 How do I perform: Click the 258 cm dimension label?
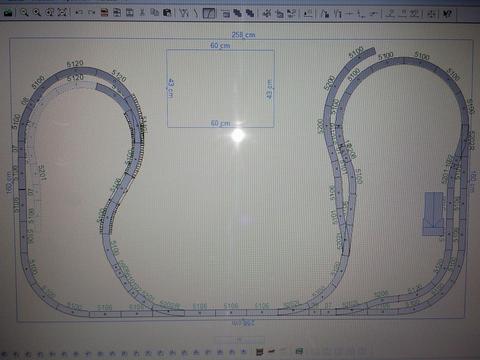pyautogui.click(x=244, y=35)
